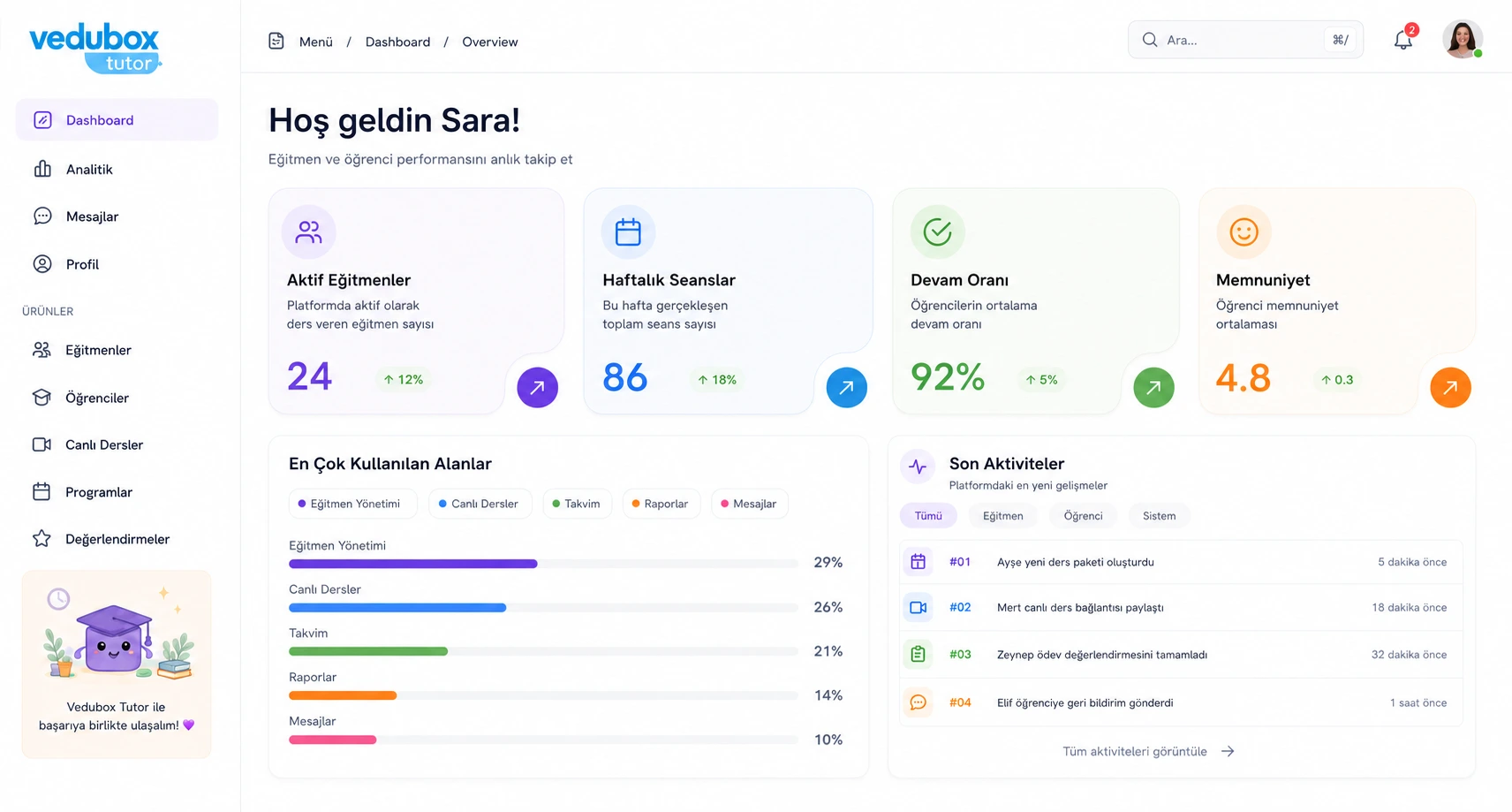The image size is (1512, 812).
Task: Toggle the Canlı Dersler legend chip
Action: pyautogui.click(x=480, y=504)
